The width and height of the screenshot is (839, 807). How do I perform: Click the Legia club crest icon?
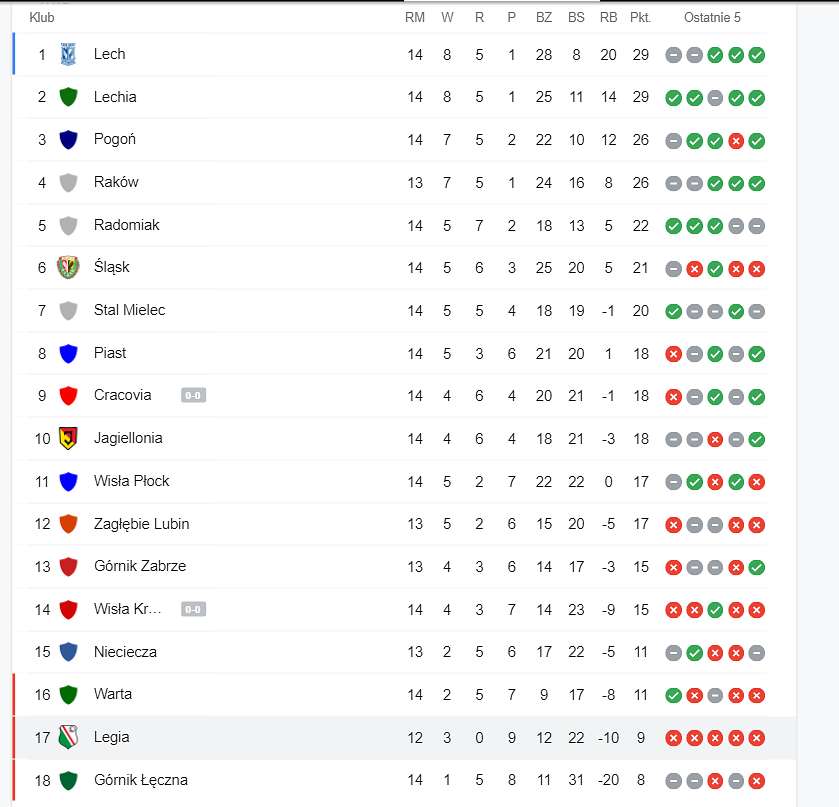pos(68,737)
